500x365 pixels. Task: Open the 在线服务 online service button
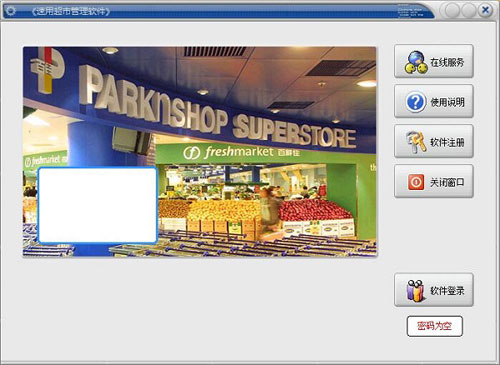(434, 61)
